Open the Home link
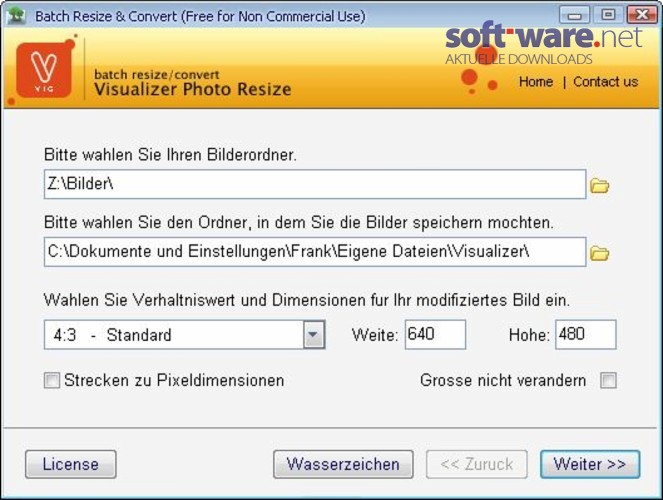Screen dimensions: 663x500 pyautogui.click(x=536, y=82)
